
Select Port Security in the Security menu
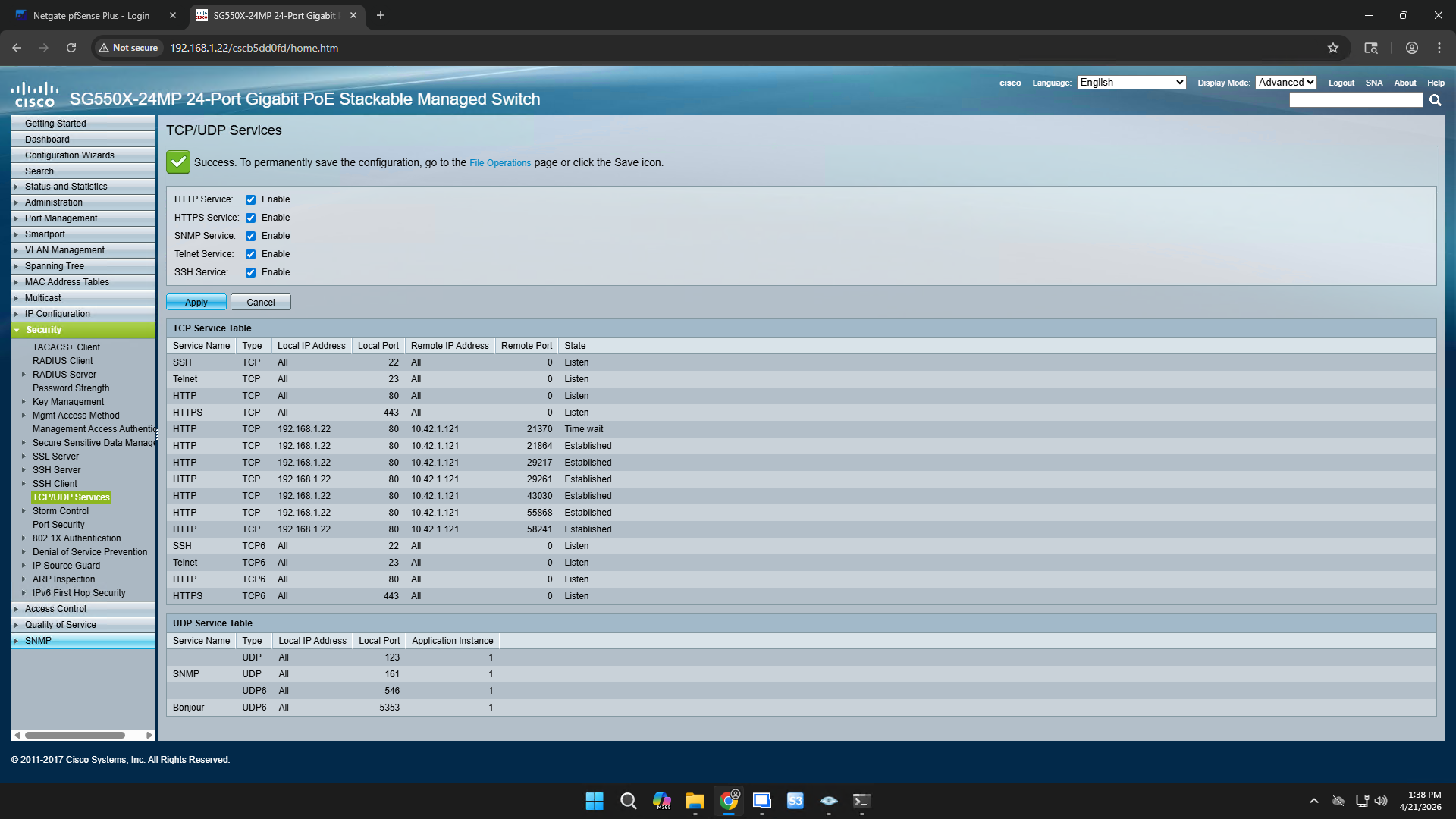pos(58,525)
